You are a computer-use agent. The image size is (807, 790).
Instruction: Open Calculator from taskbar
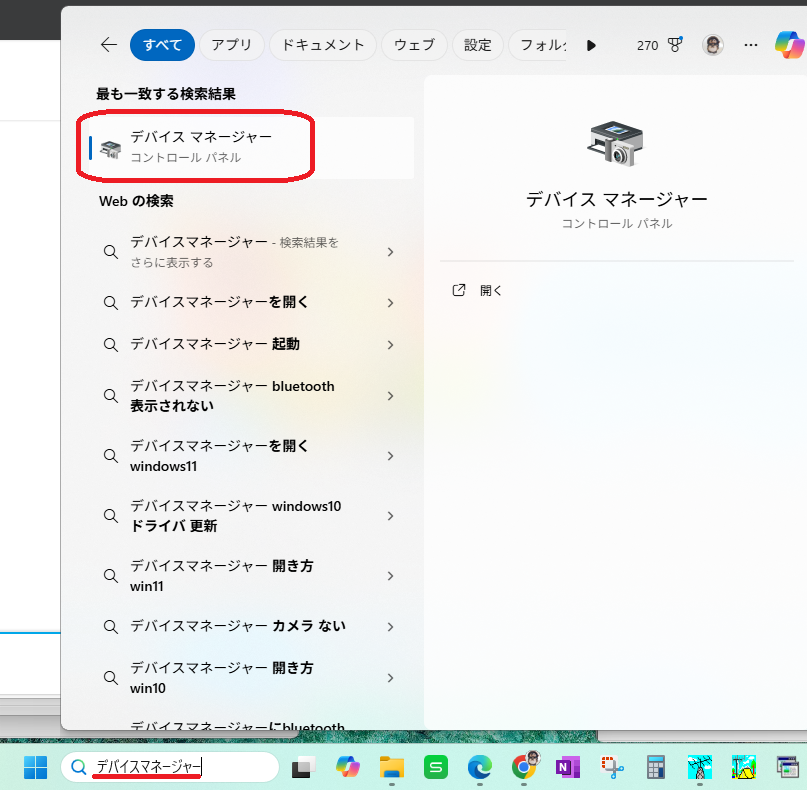(x=656, y=767)
